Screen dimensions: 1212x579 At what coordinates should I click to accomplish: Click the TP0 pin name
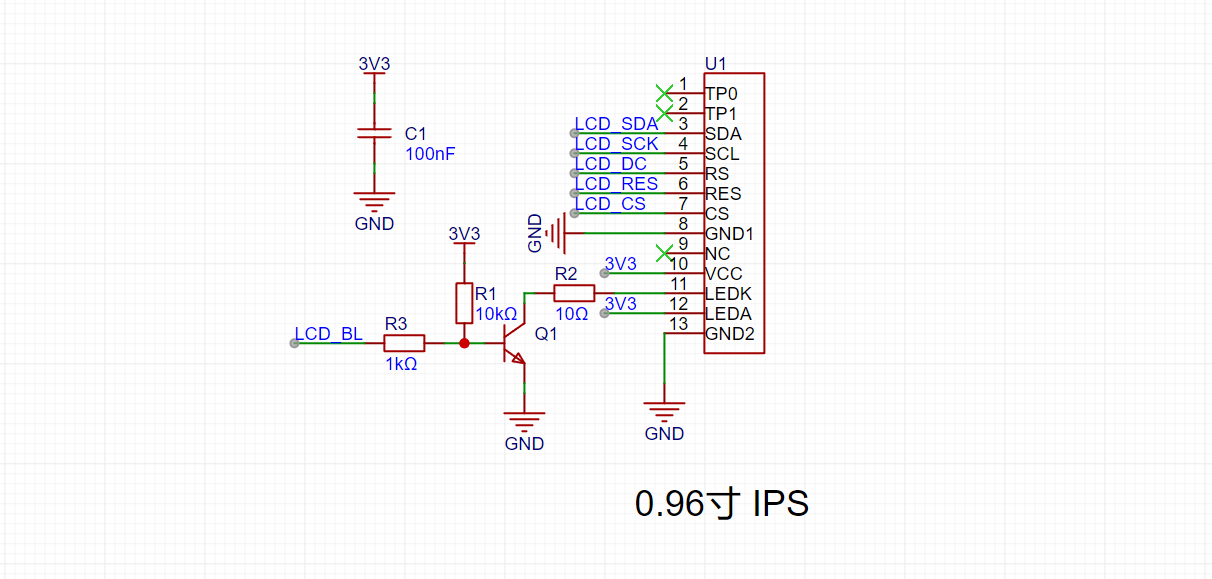(x=721, y=94)
